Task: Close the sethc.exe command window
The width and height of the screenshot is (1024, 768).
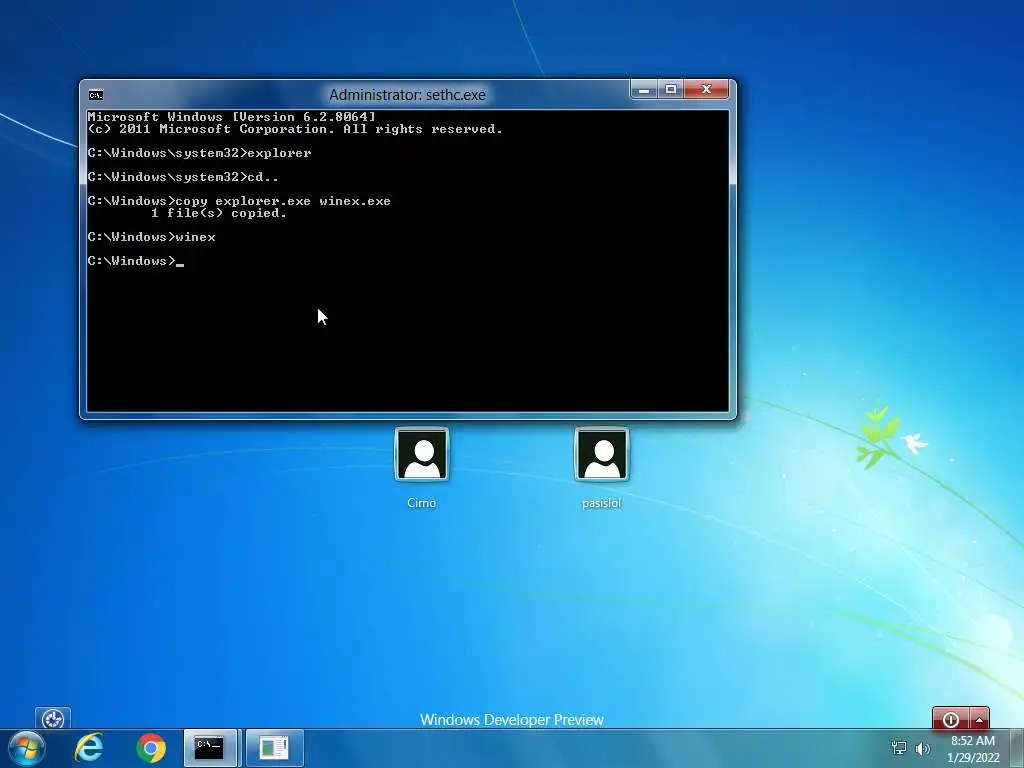Action: (706, 89)
